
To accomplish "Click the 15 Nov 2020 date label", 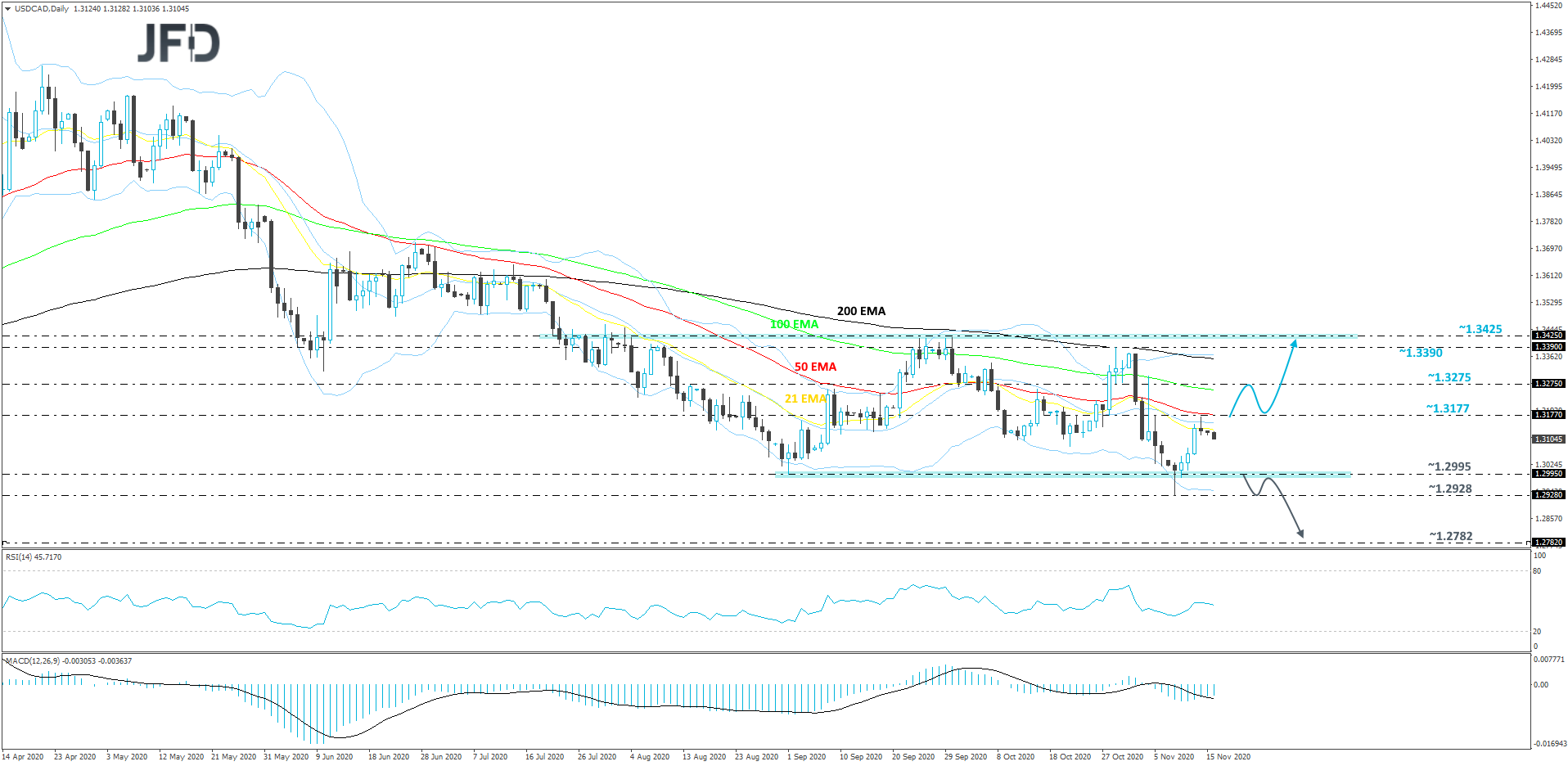I will tap(1228, 757).
